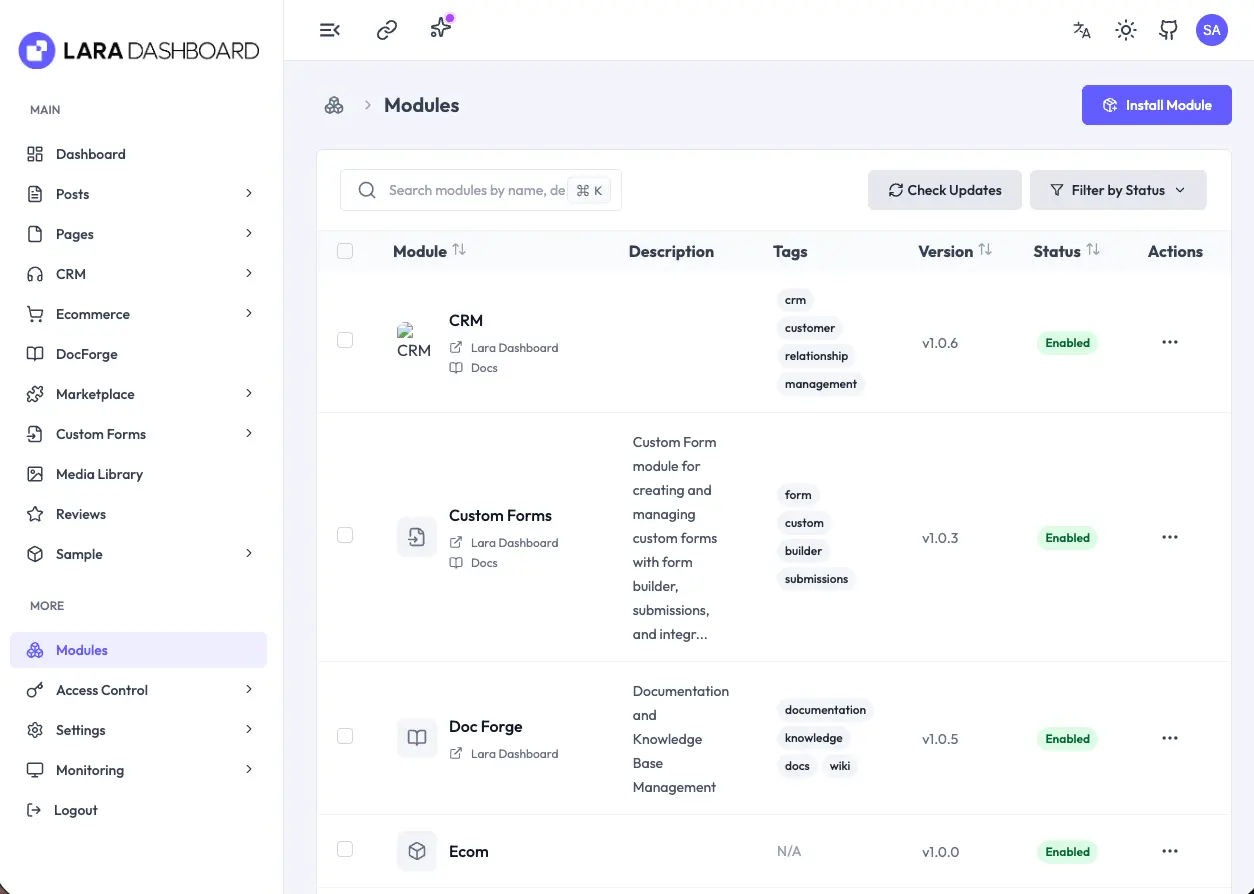
Task: Click the Custom Forms module icon
Action: click(417, 537)
